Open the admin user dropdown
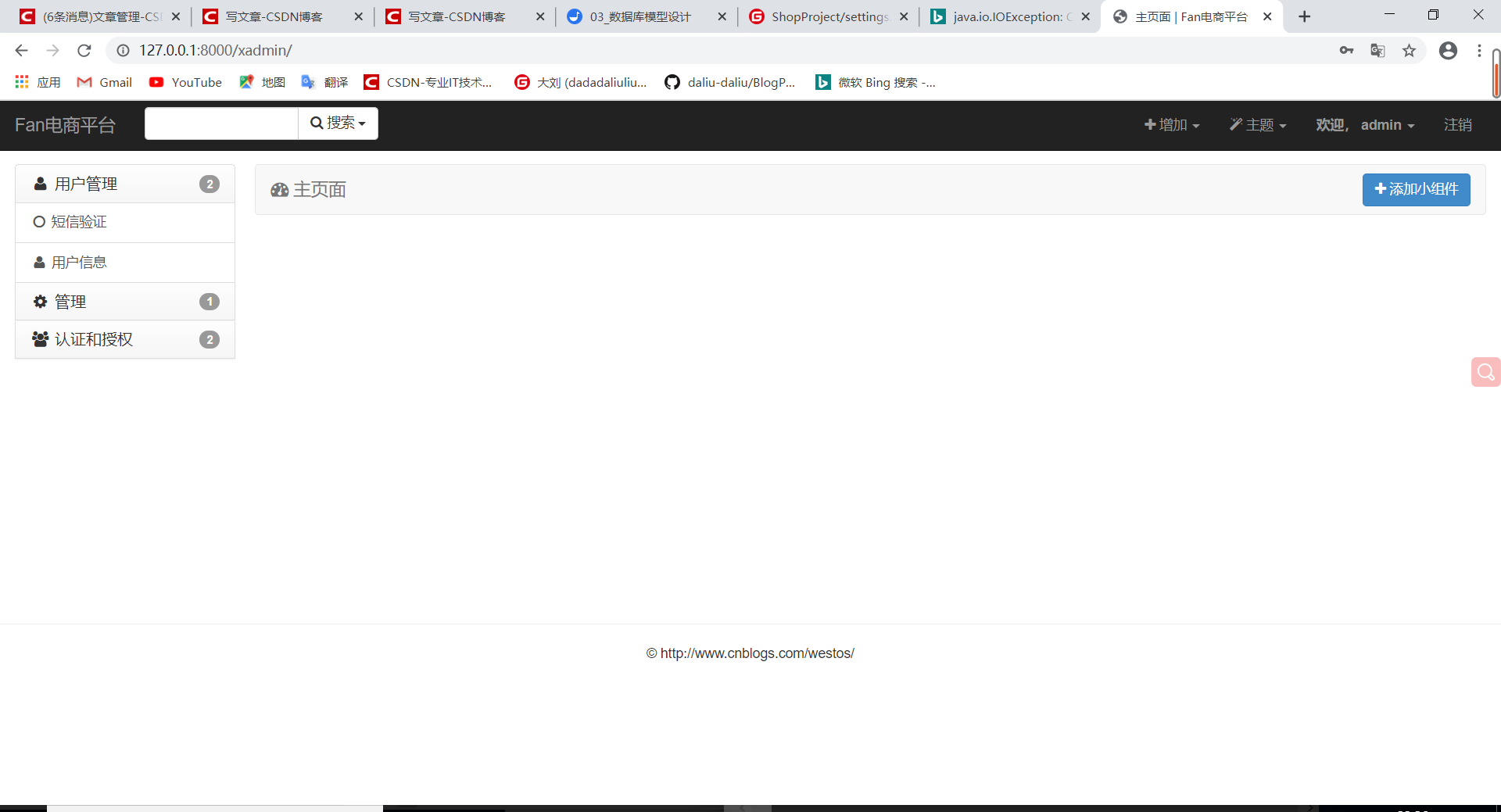The width and height of the screenshot is (1501, 812). click(x=1365, y=125)
